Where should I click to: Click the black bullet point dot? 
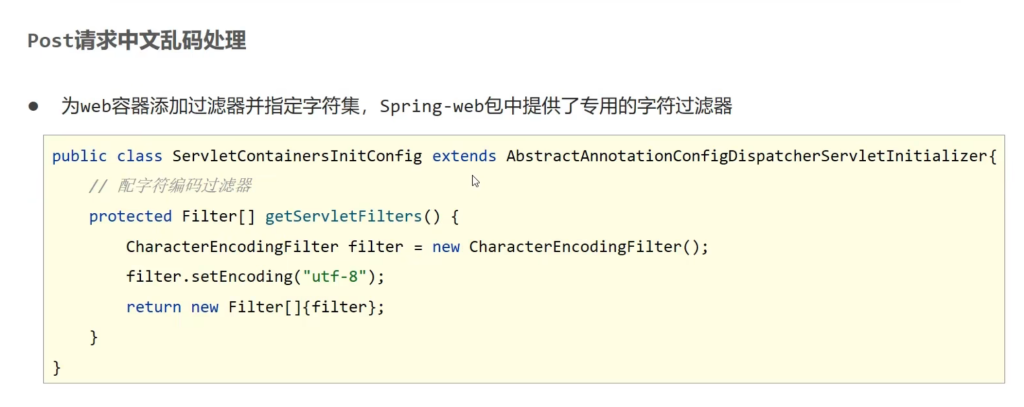(32, 105)
